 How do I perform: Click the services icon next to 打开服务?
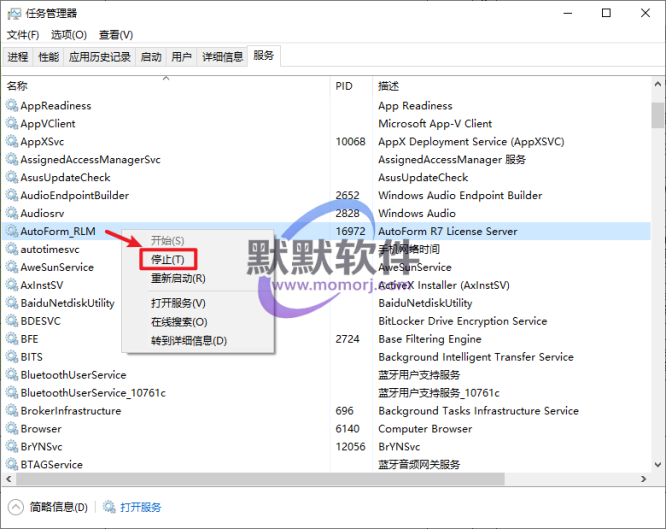click(108, 508)
